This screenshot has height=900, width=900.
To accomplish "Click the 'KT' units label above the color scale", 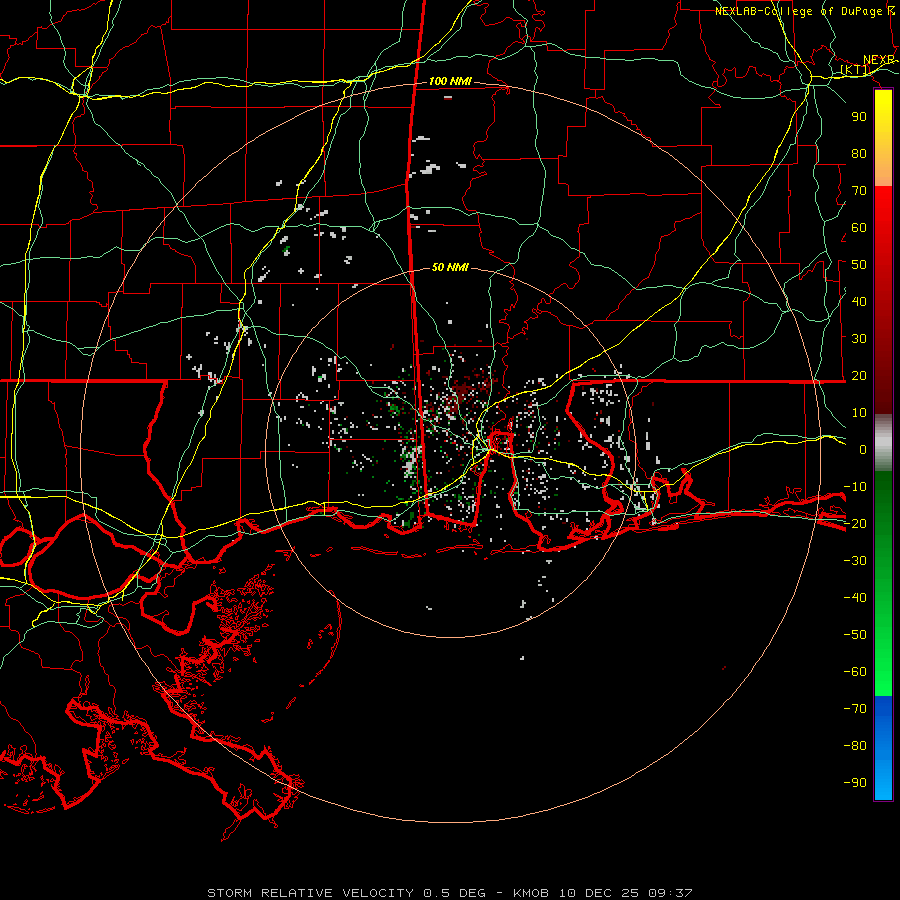I will [x=855, y=70].
